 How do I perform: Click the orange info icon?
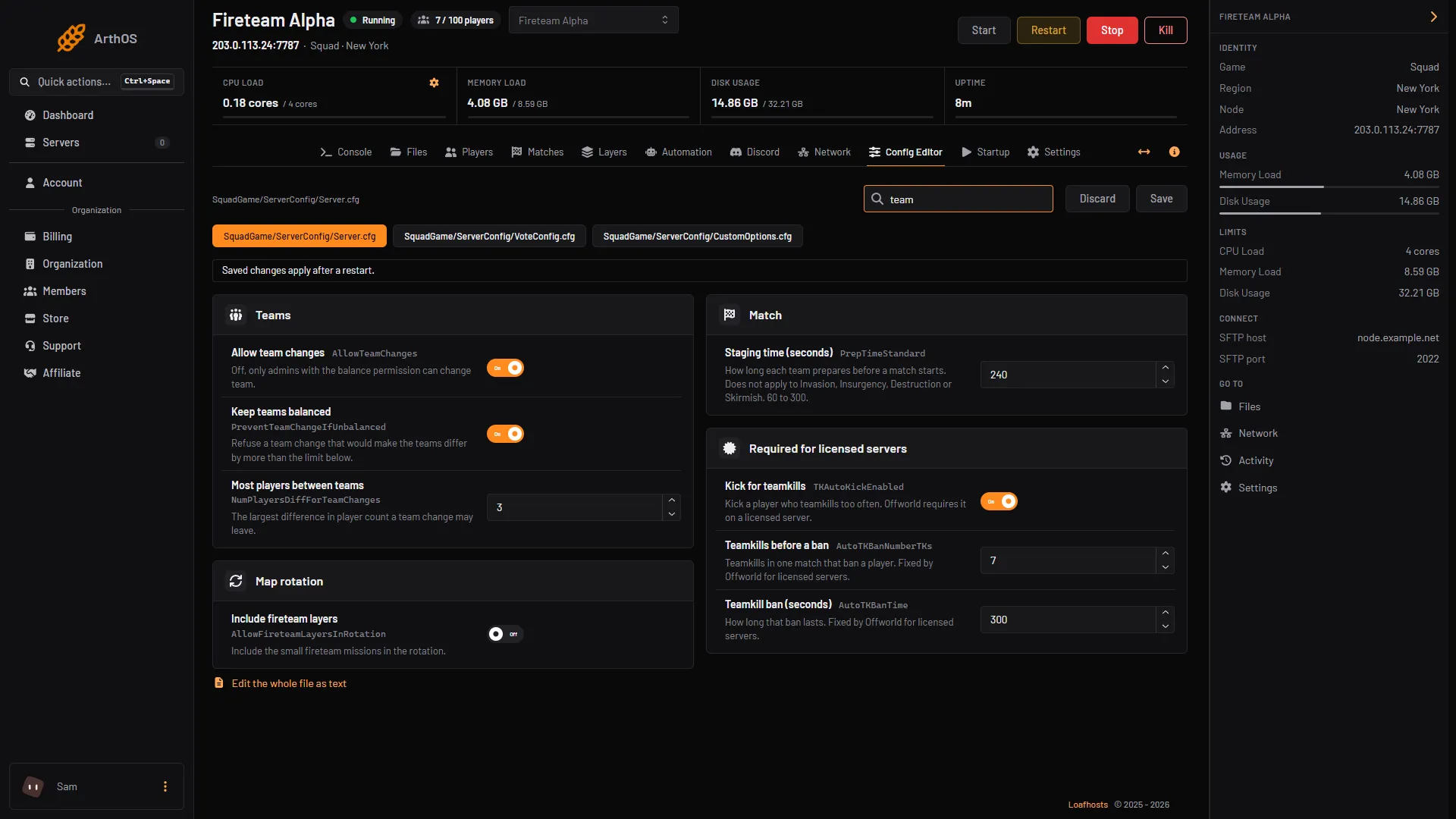[1174, 152]
